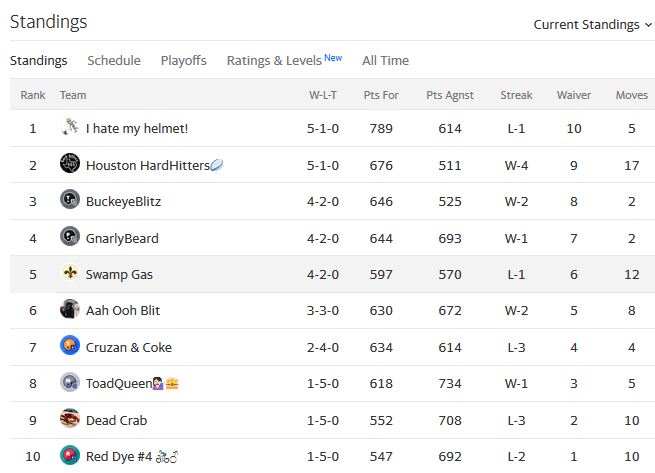Open the Swamp Gas fleur-de-lis logo
655x473 pixels.
tap(70, 272)
